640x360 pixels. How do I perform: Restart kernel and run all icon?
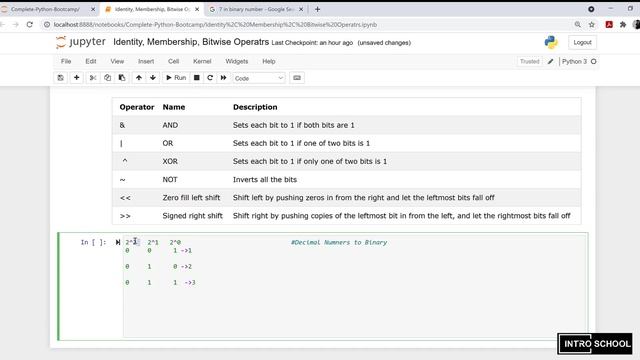(223, 78)
